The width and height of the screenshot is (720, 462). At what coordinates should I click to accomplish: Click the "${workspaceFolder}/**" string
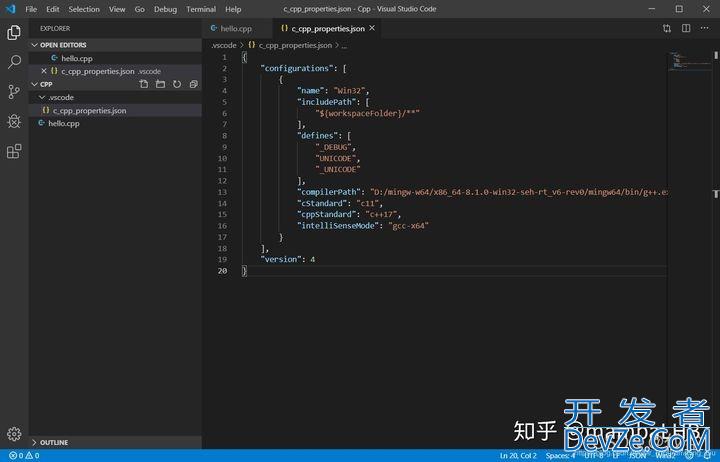367,113
